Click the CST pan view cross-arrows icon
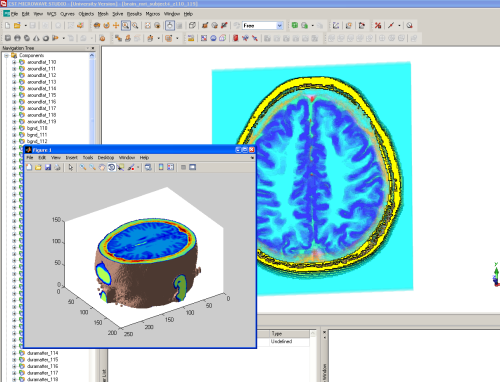The height and width of the screenshot is (382, 500). pyautogui.click(x=116, y=26)
